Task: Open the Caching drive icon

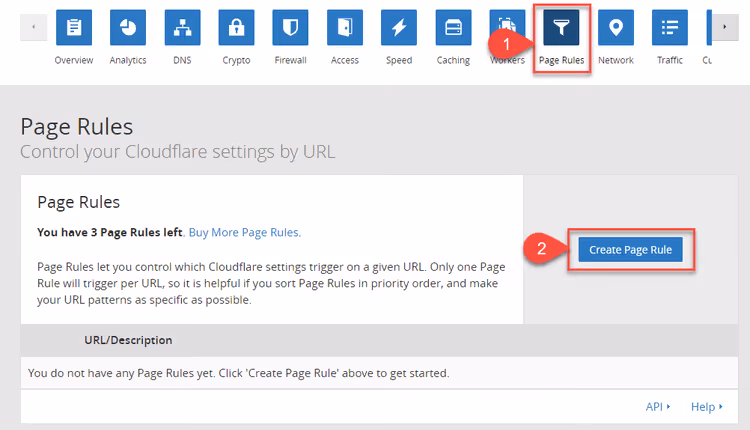Action: [x=453, y=28]
